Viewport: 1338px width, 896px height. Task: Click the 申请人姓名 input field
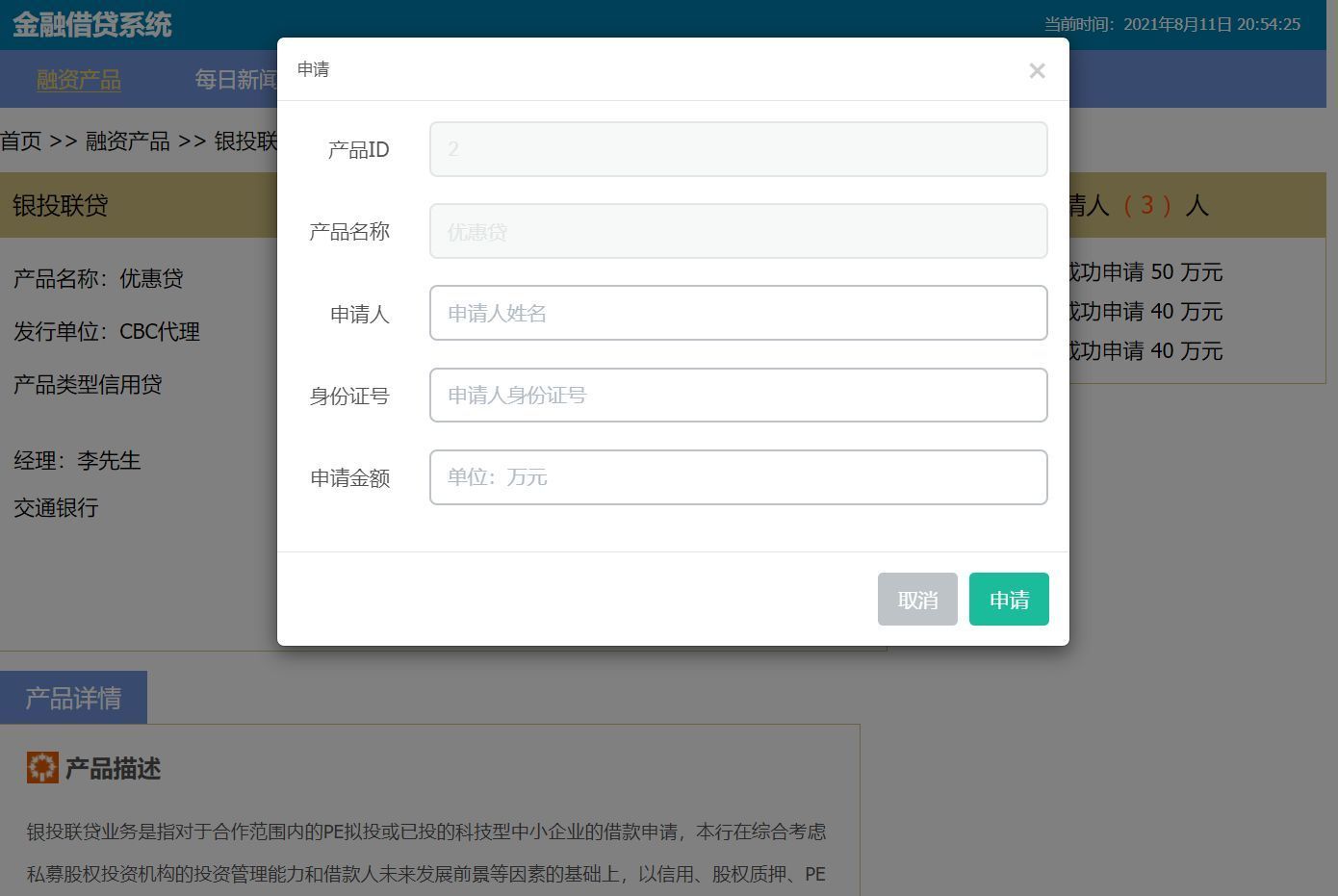(x=738, y=313)
